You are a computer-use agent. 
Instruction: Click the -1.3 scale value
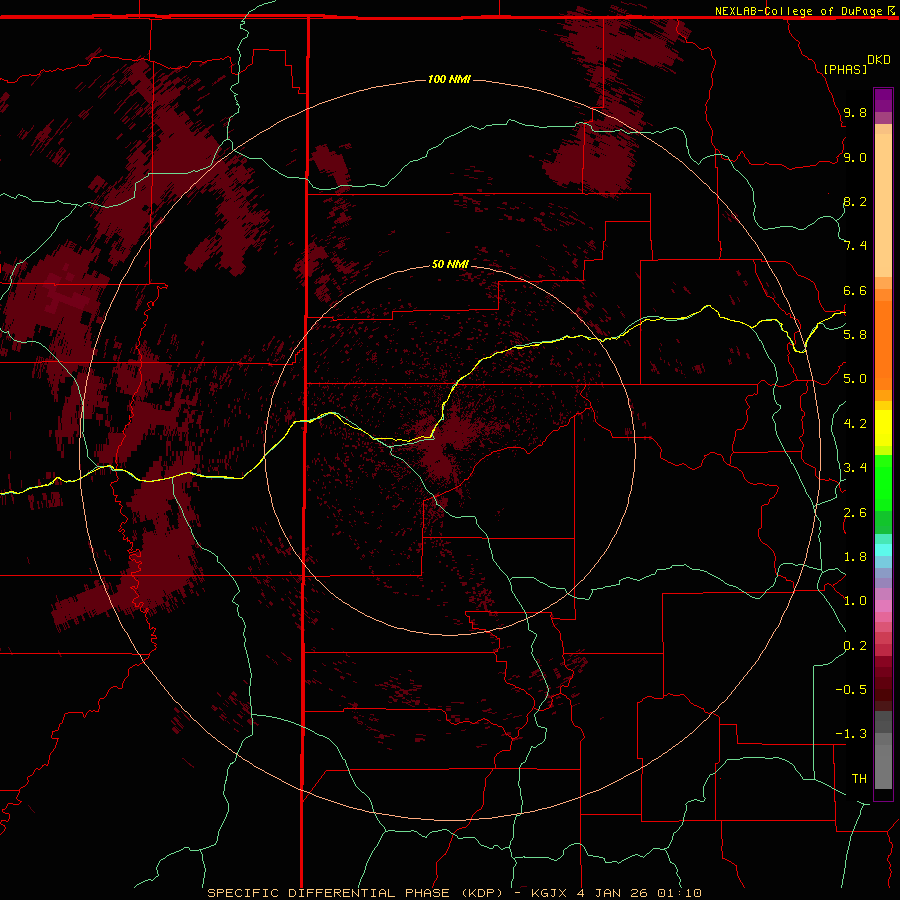pyautogui.click(x=851, y=734)
